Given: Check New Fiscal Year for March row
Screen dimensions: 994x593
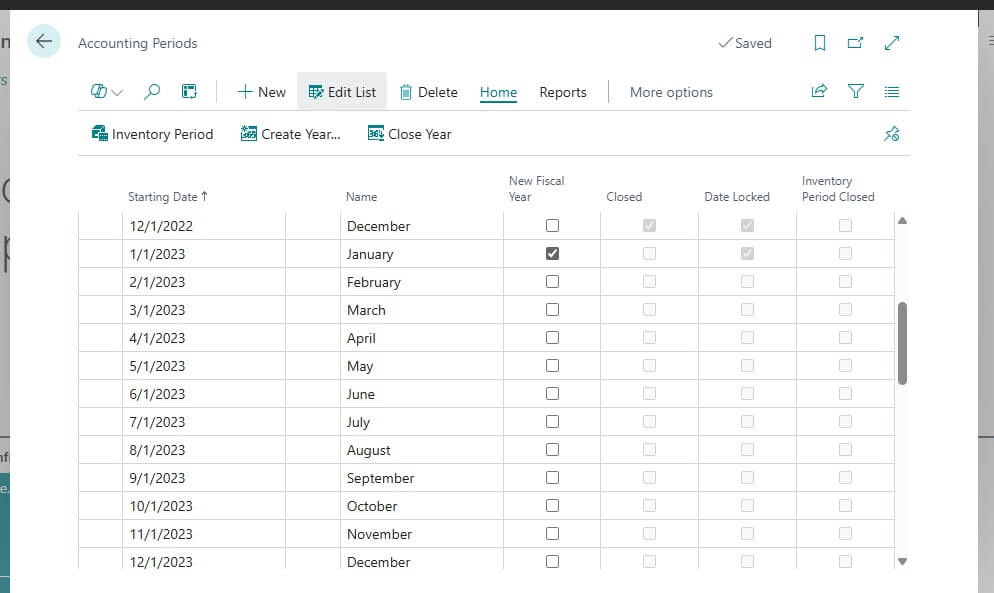Looking at the screenshot, I should pos(552,310).
